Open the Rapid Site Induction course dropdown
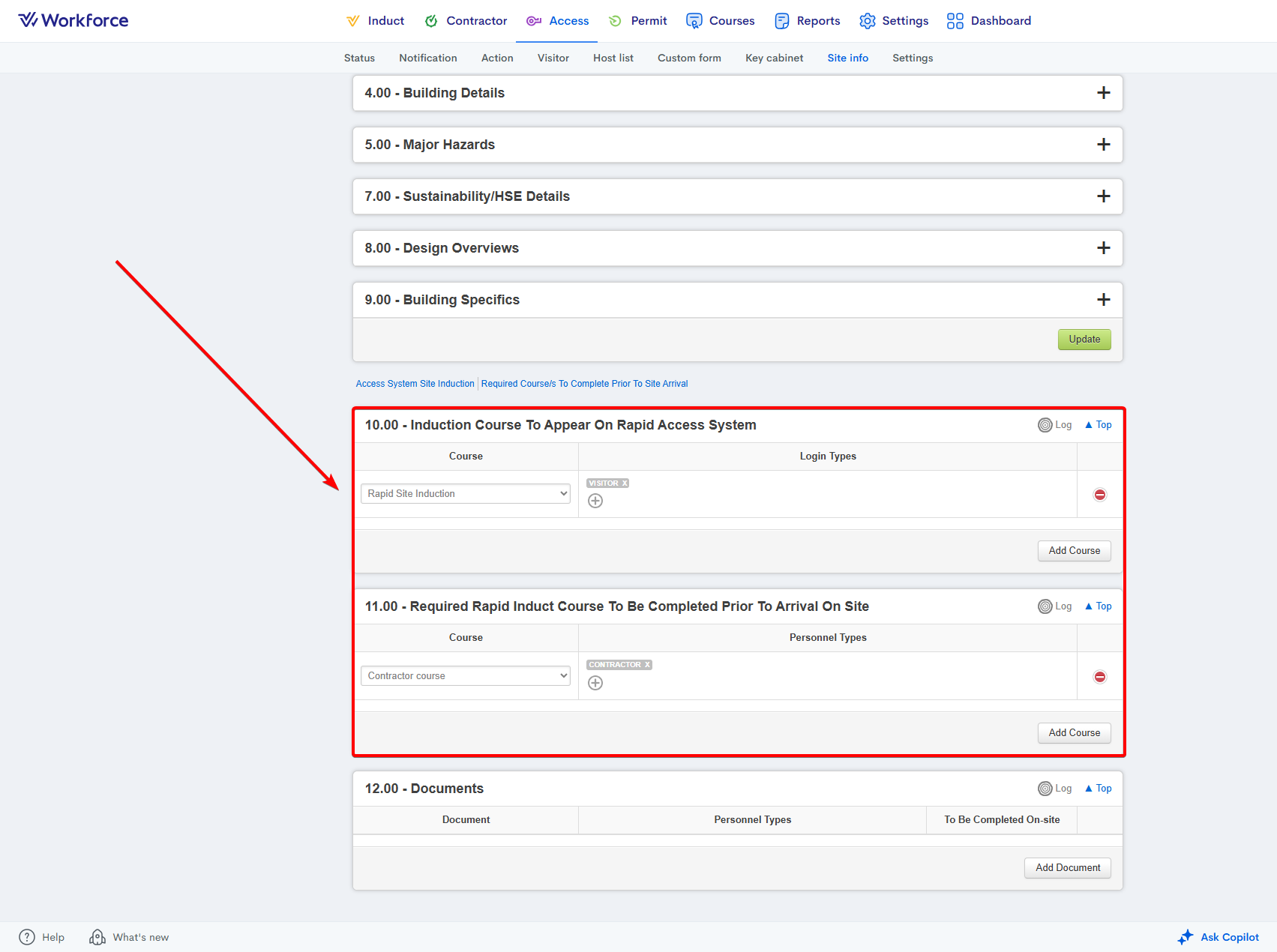The image size is (1277, 952). pos(465,494)
